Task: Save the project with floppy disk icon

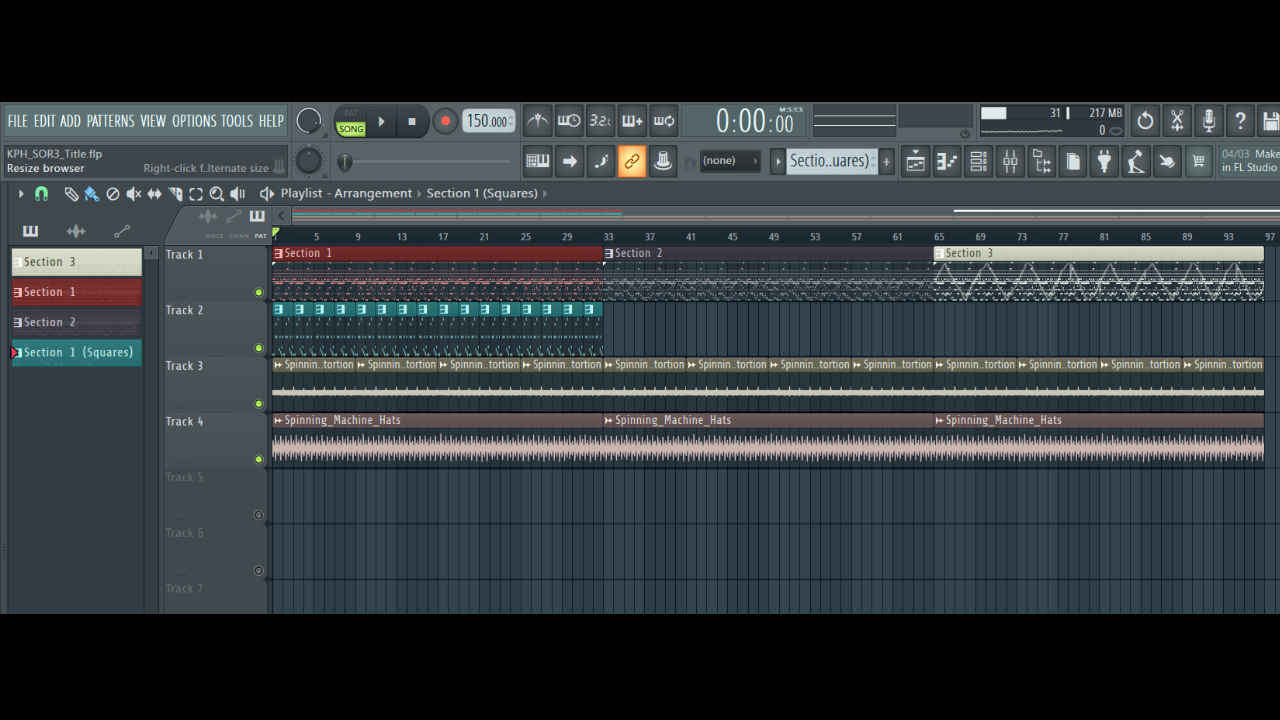Action: coord(1270,121)
